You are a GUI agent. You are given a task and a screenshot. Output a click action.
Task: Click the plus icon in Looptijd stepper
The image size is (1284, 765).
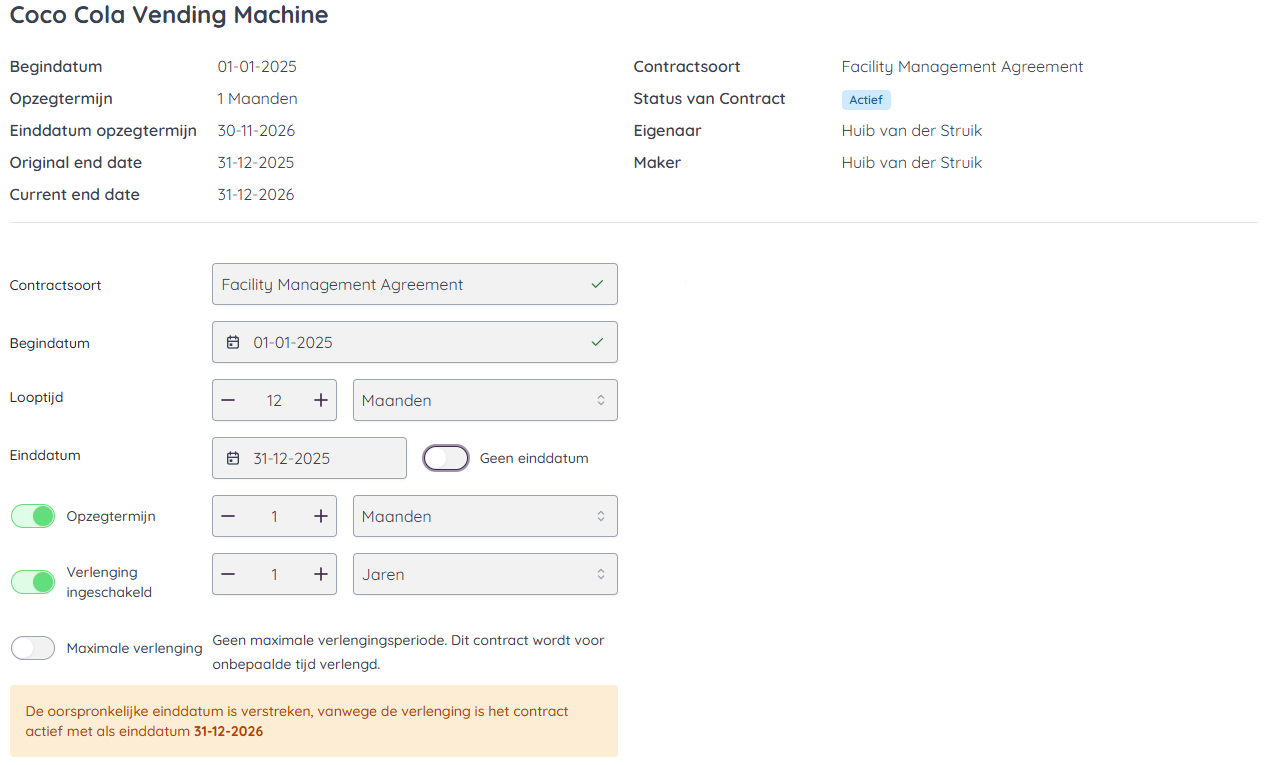(321, 400)
